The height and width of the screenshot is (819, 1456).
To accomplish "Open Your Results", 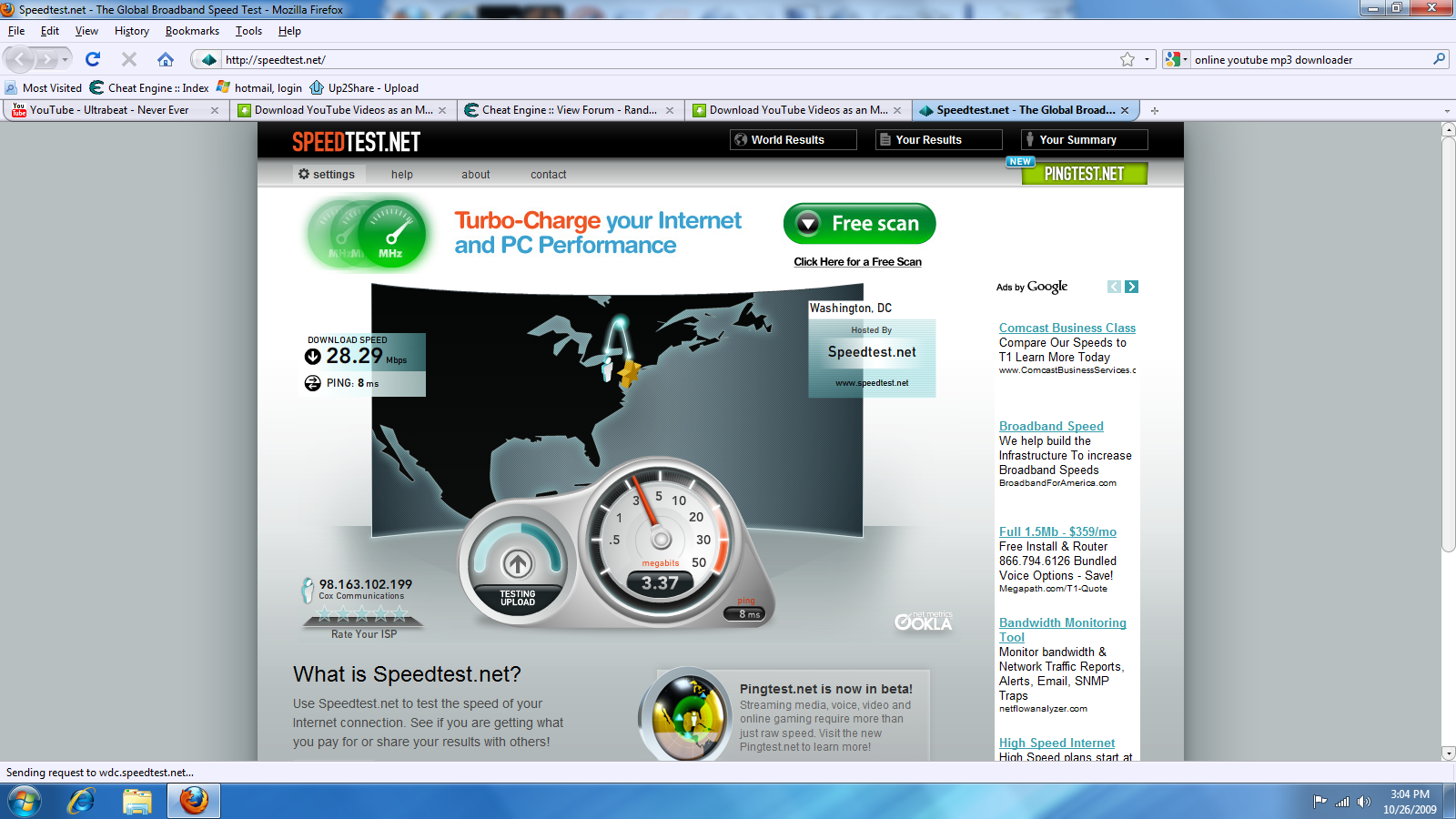I will pyautogui.click(x=938, y=139).
